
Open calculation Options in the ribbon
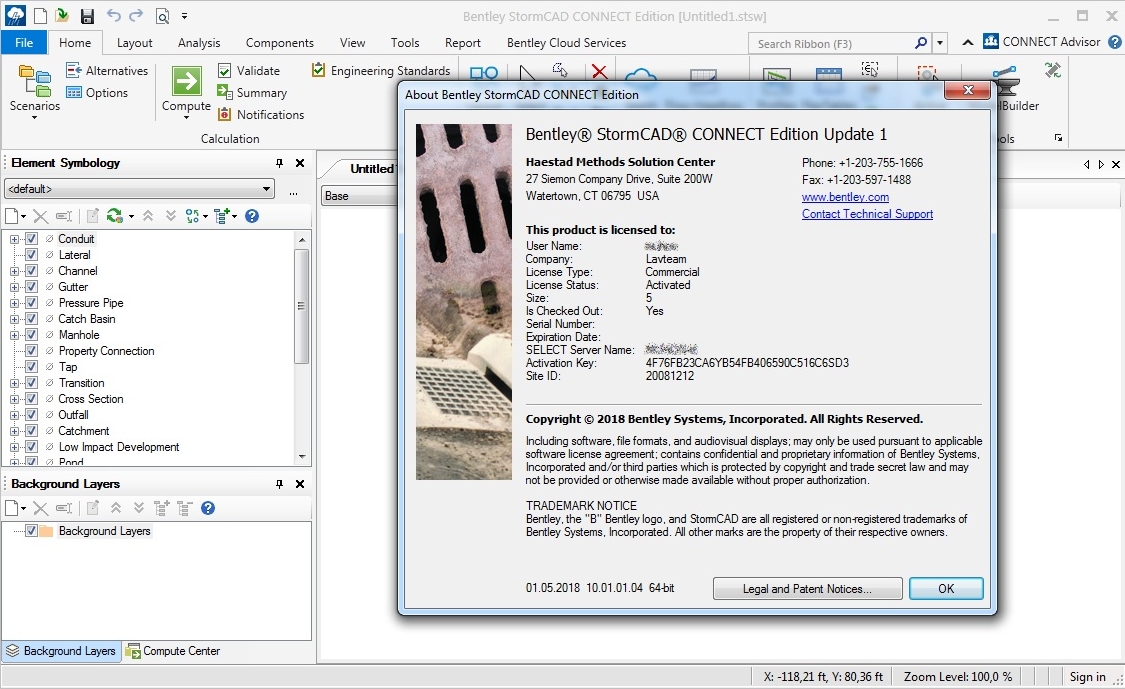click(x=97, y=93)
